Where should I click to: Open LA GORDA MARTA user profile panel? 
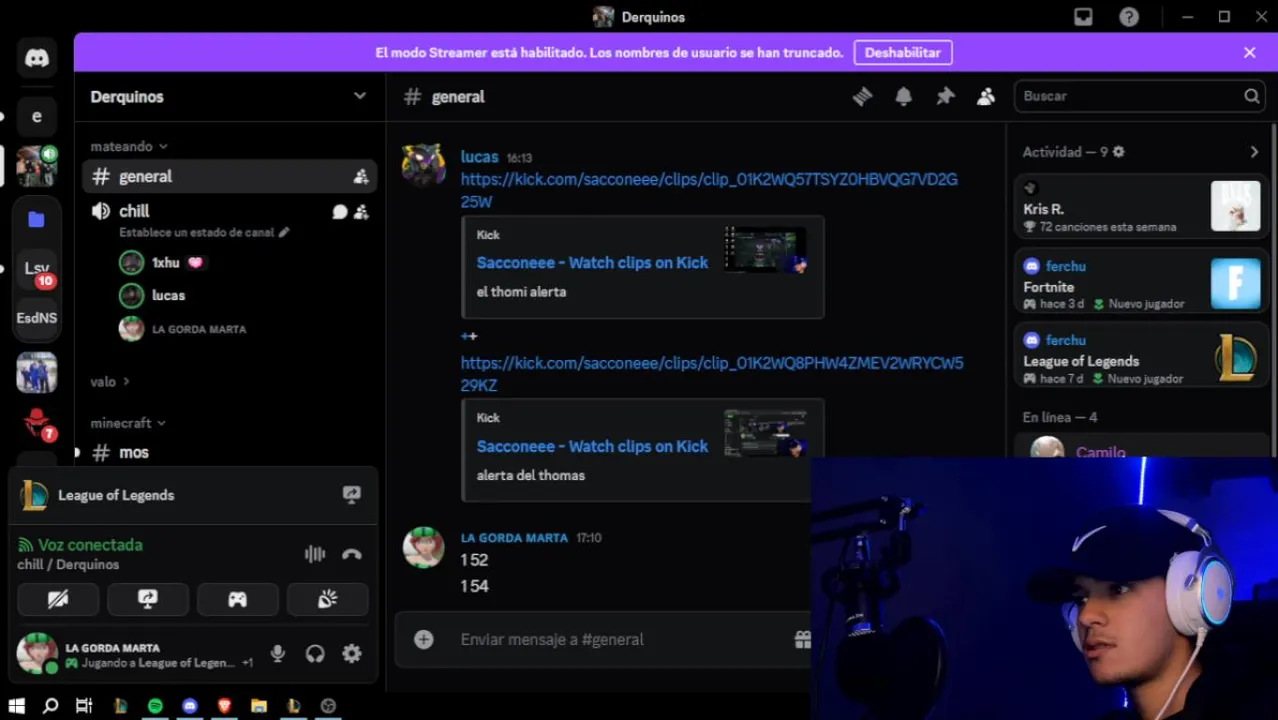coord(135,654)
